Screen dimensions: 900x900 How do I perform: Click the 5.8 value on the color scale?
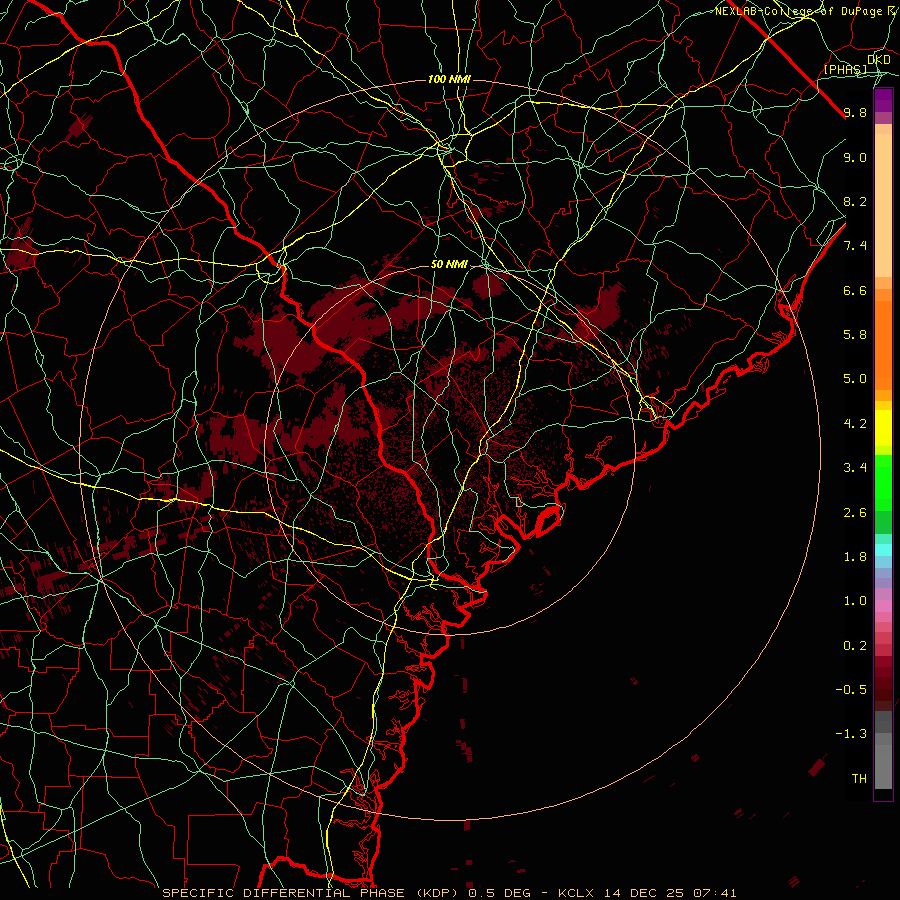coord(855,335)
